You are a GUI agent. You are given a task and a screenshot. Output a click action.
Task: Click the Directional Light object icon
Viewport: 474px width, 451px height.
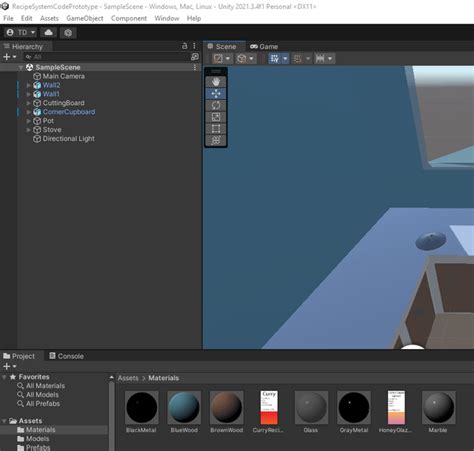[37, 139]
